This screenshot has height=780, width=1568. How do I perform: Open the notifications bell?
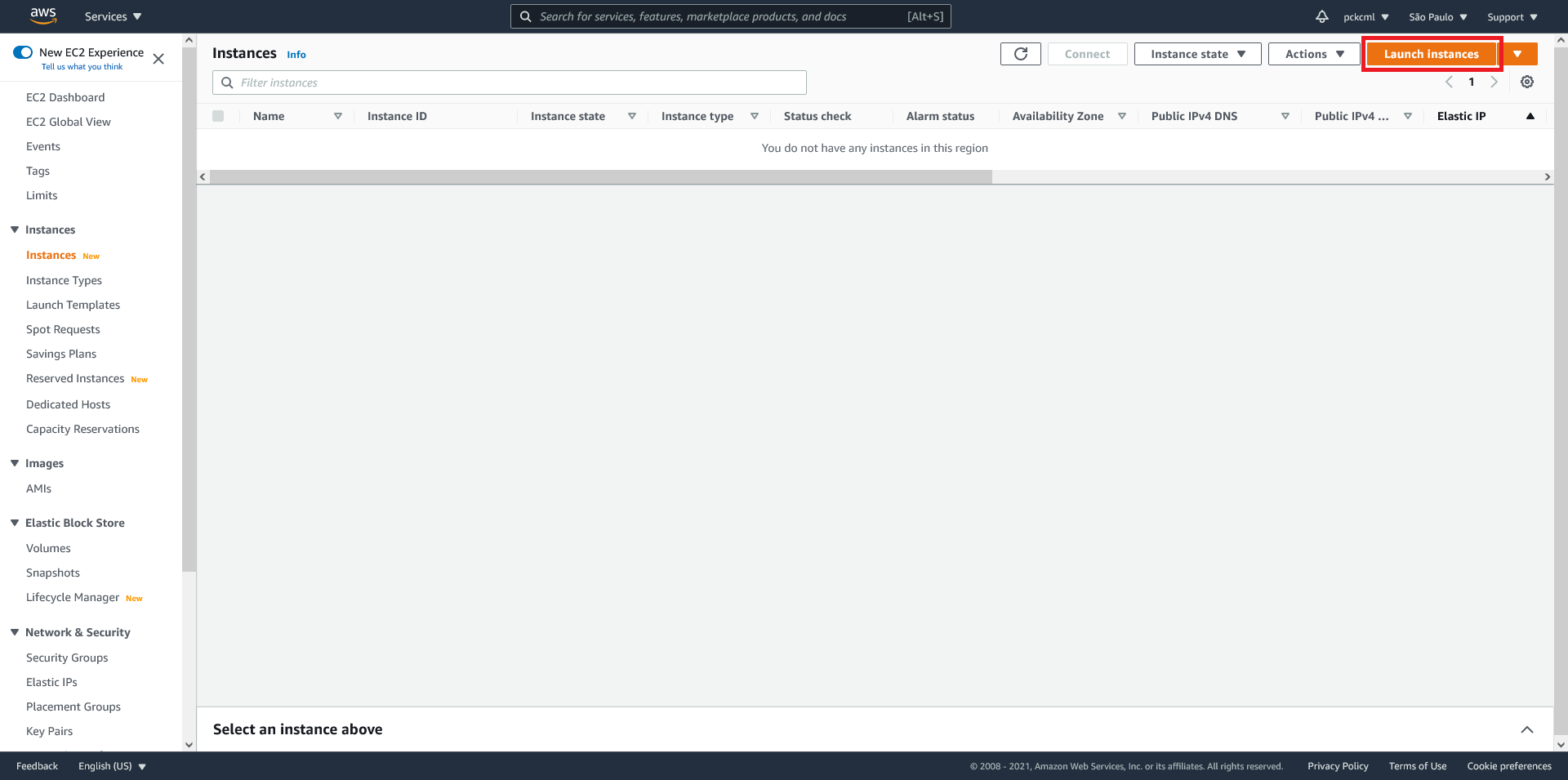pyautogui.click(x=1321, y=16)
